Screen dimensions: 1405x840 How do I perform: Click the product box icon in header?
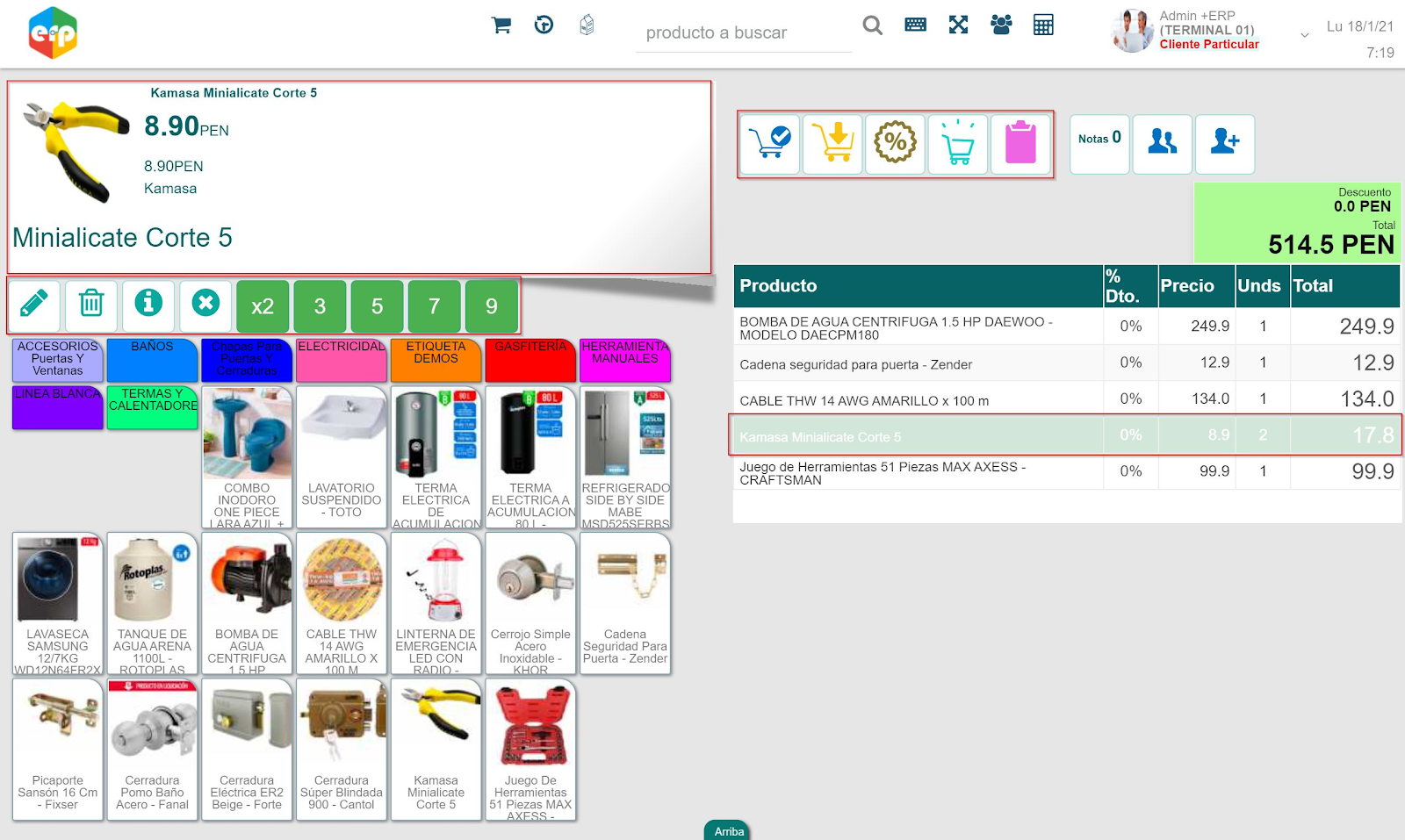587,25
